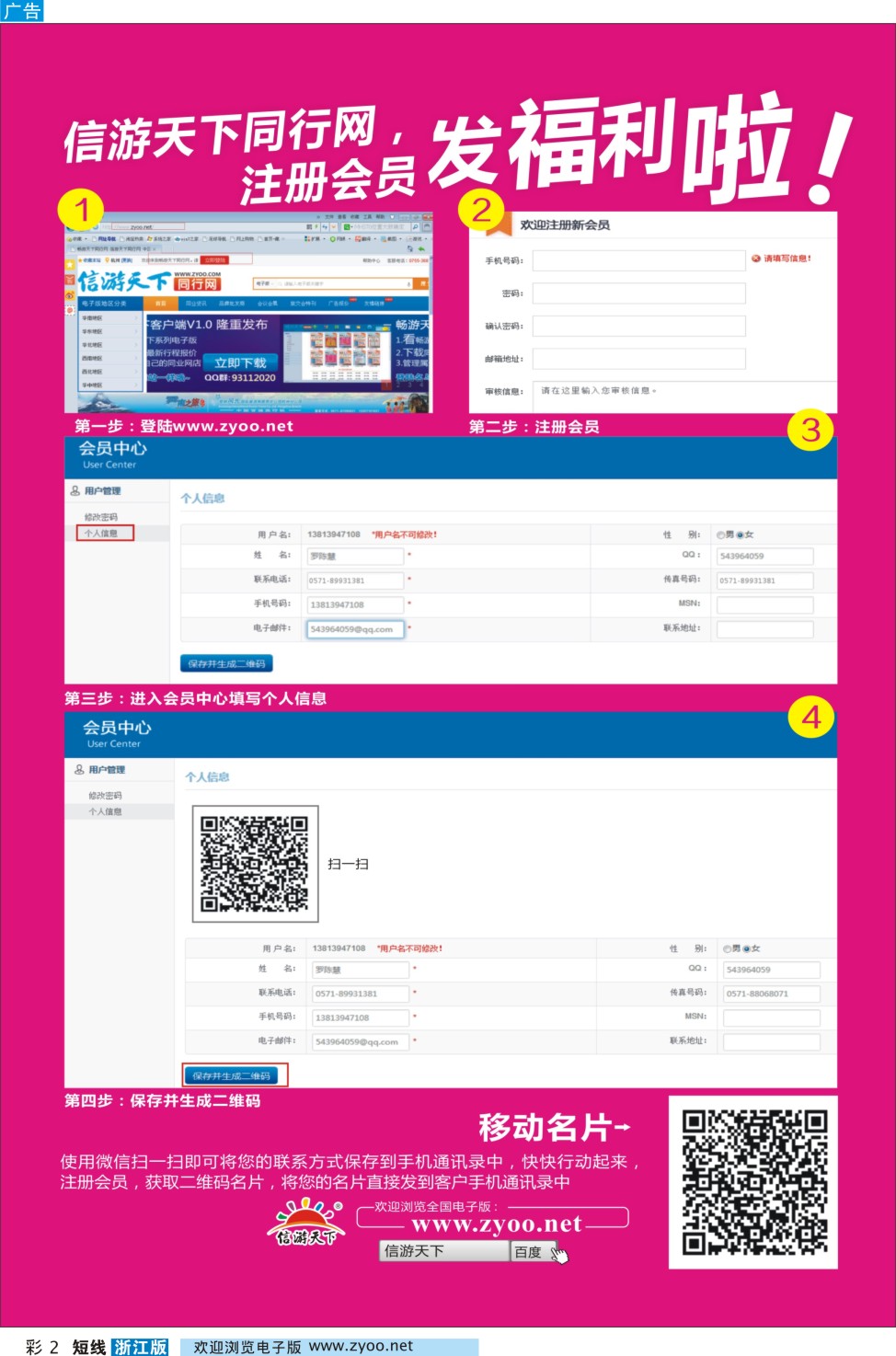Screen dimensions: 896x1356
Task: Click the 邮箱地址 field in the registration form
Action: coord(639,359)
